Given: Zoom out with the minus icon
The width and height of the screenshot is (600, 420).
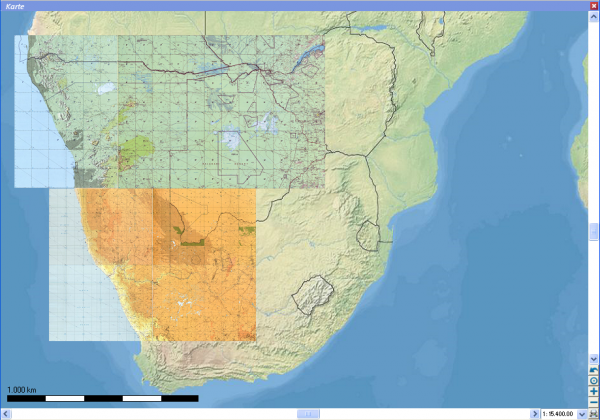Looking at the screenshot, I should point(593,402).
